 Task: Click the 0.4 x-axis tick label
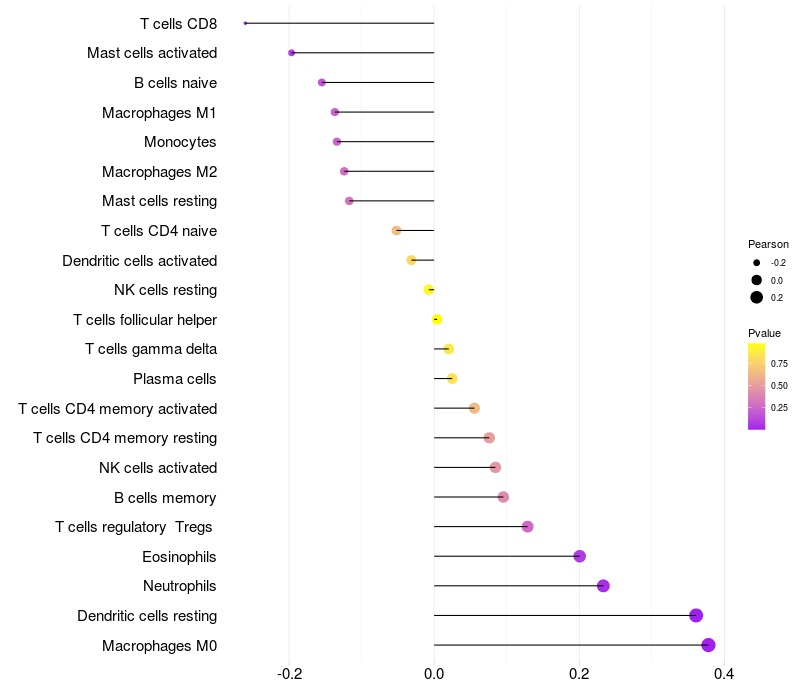tap(724, 674)
